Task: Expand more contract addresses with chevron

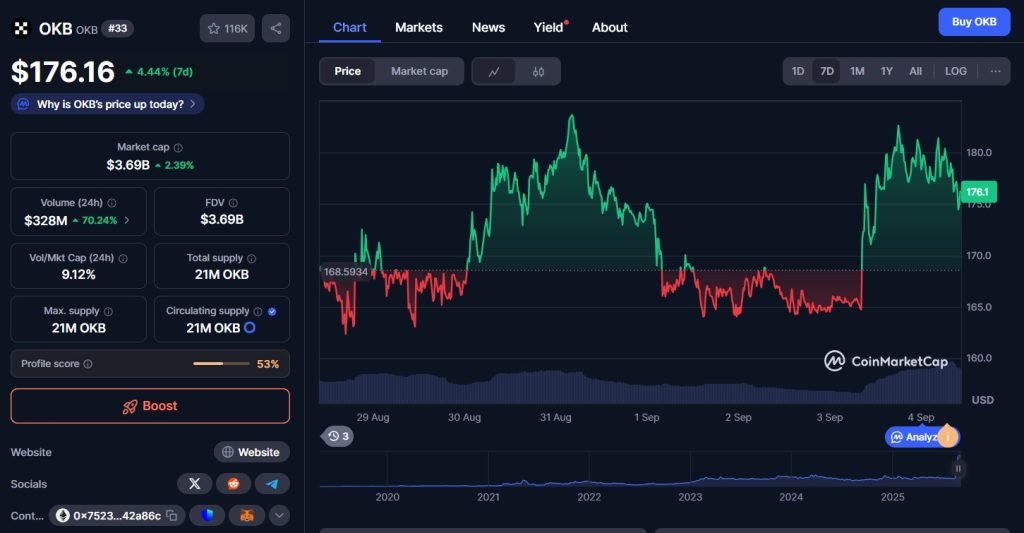Action: (x=280, y=516)
